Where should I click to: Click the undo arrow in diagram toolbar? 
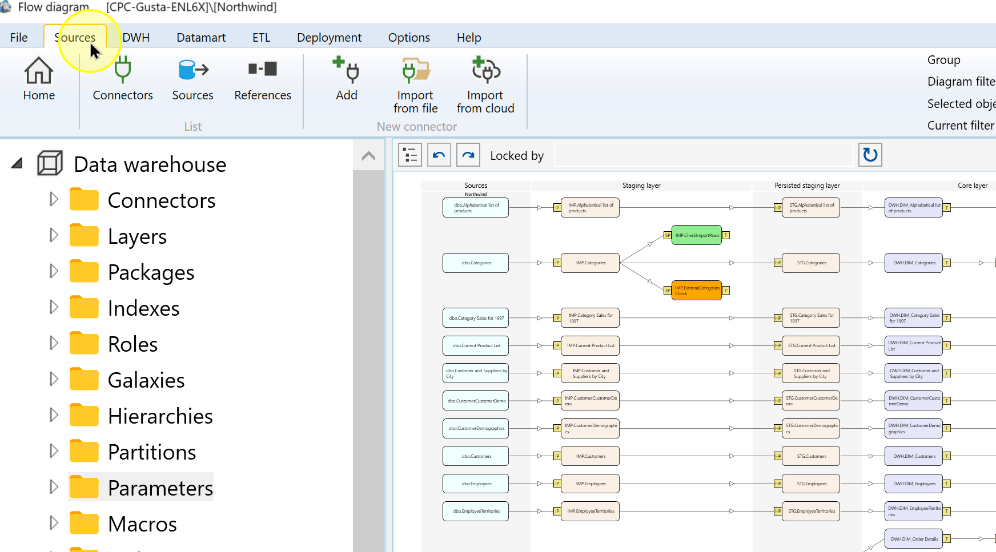click(439, 155)
